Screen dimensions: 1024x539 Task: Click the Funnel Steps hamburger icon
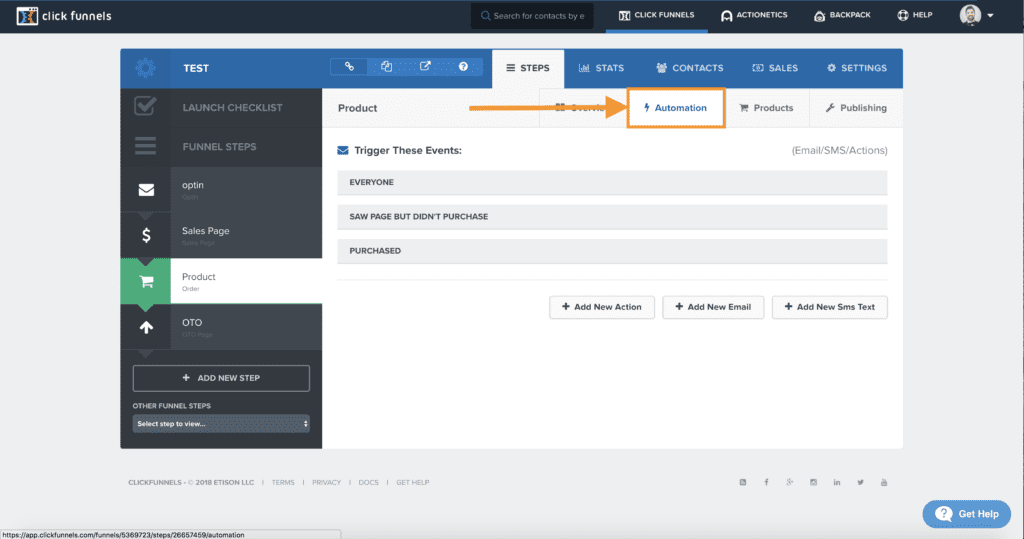(x=145, y=146)
